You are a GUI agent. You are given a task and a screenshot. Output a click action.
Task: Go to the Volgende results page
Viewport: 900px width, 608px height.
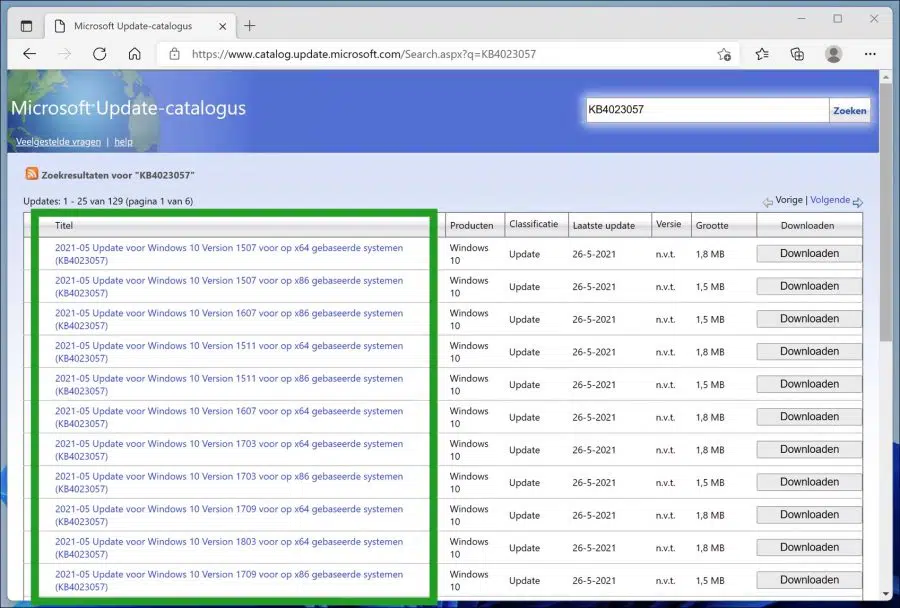[830, 200]
